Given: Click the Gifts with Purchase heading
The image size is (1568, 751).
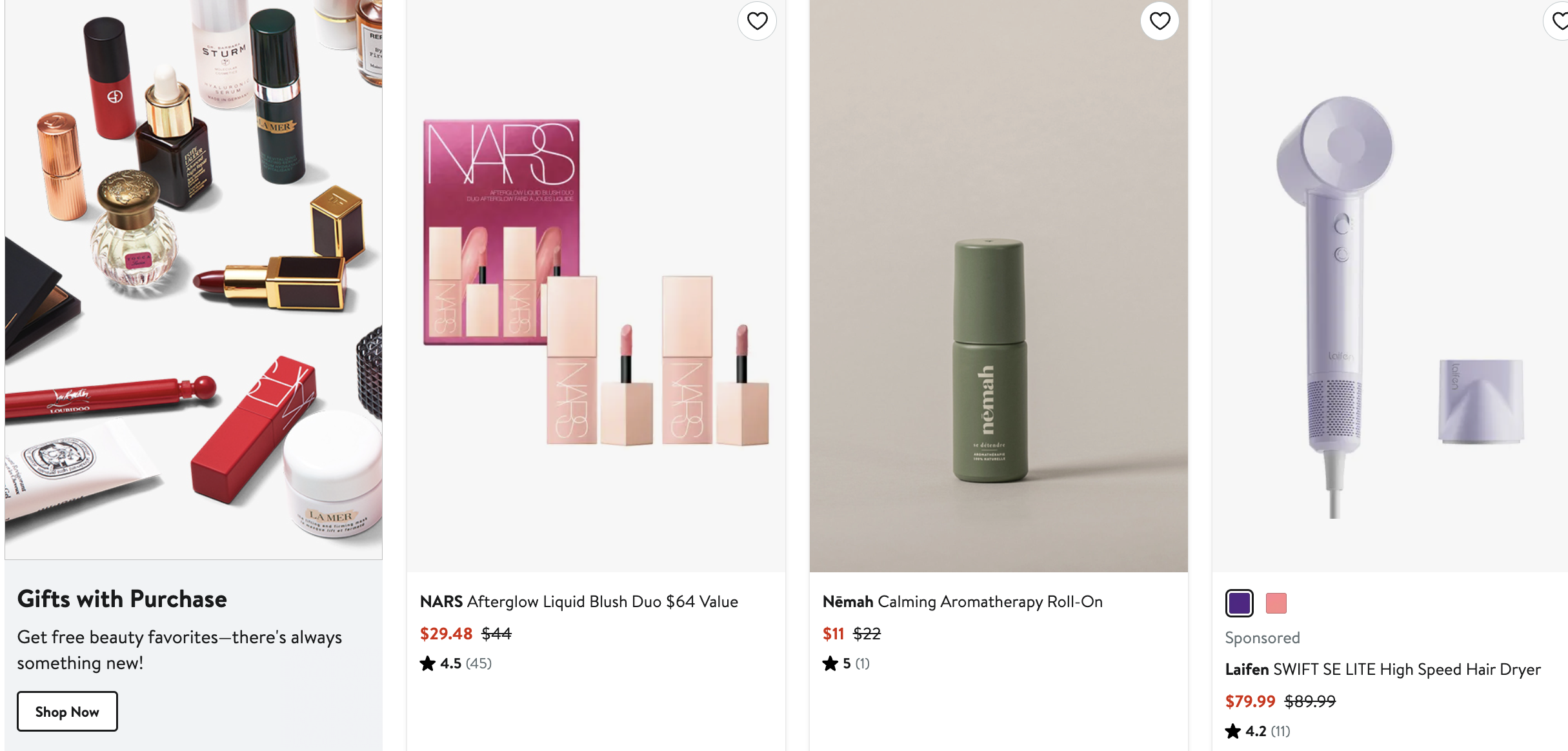Looking at the screenshot, I should tap(122, 599).
